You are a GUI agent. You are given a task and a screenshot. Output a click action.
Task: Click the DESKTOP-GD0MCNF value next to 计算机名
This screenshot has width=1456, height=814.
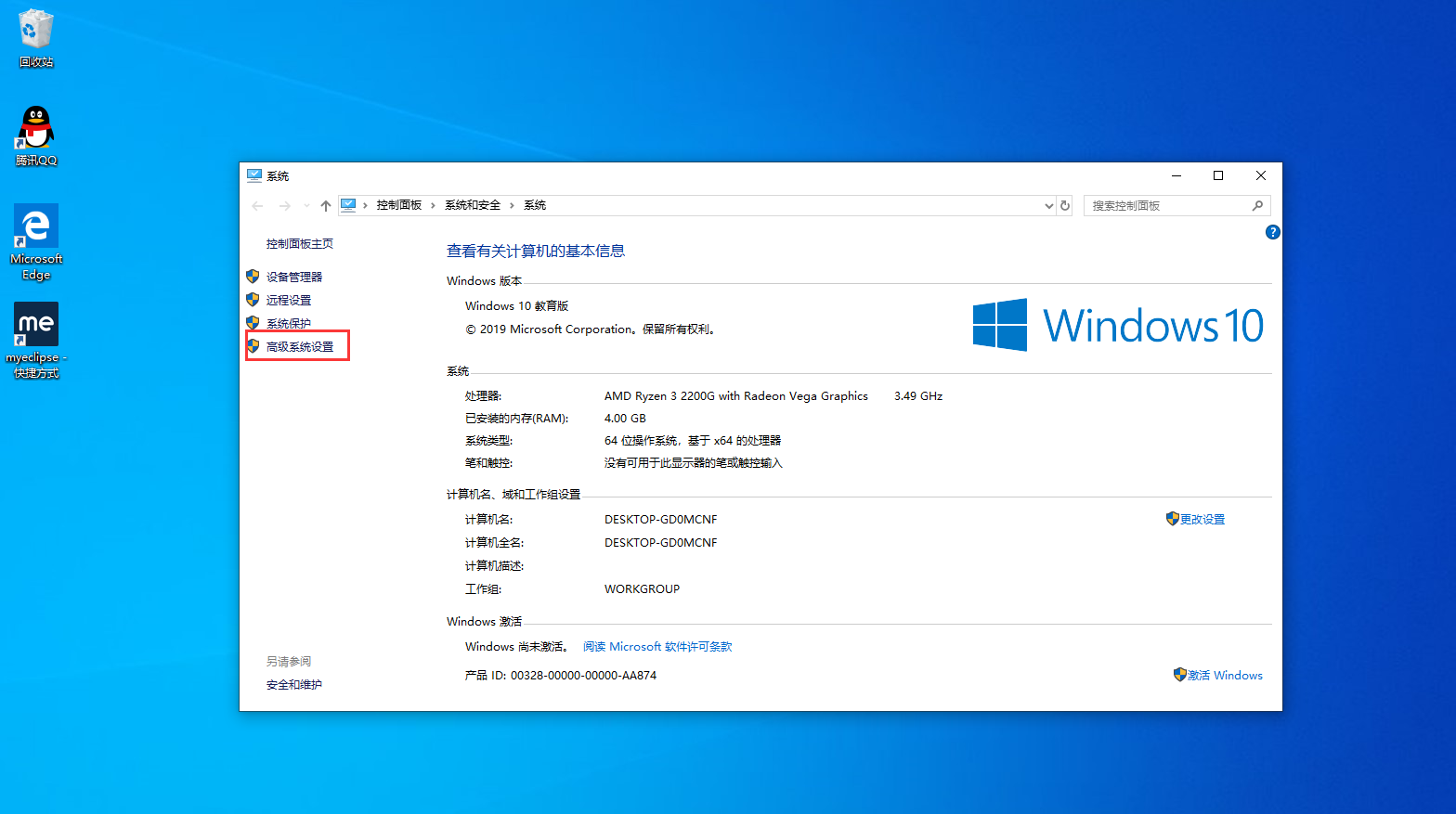tap(661, 520)
